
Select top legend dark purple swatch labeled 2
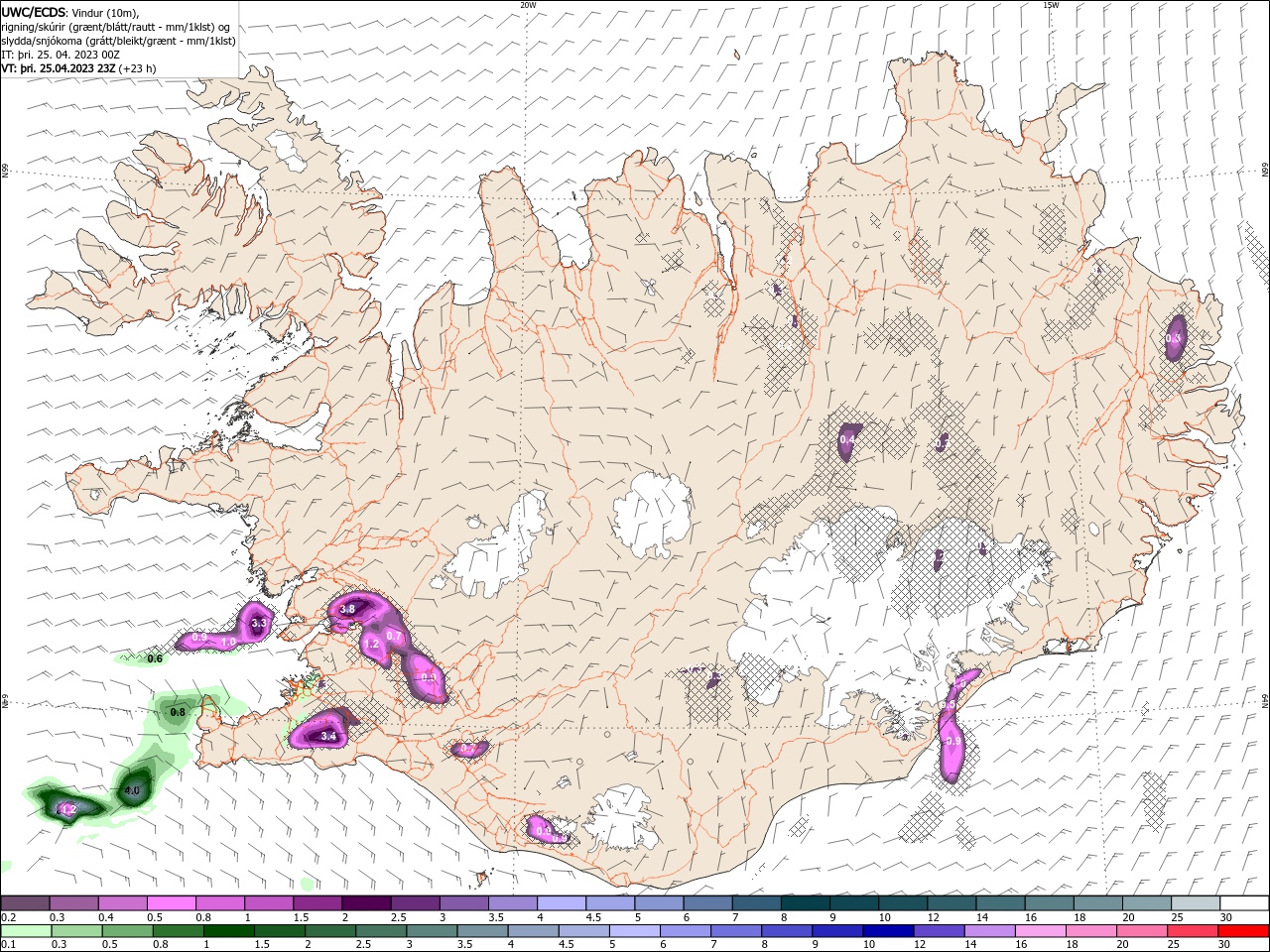point(366,902)
